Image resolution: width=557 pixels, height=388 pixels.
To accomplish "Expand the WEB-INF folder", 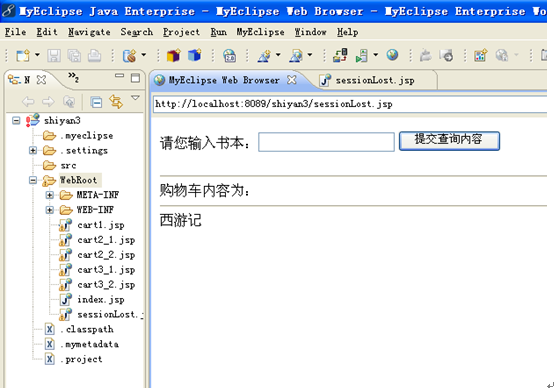I will click(x=50, y=210).
